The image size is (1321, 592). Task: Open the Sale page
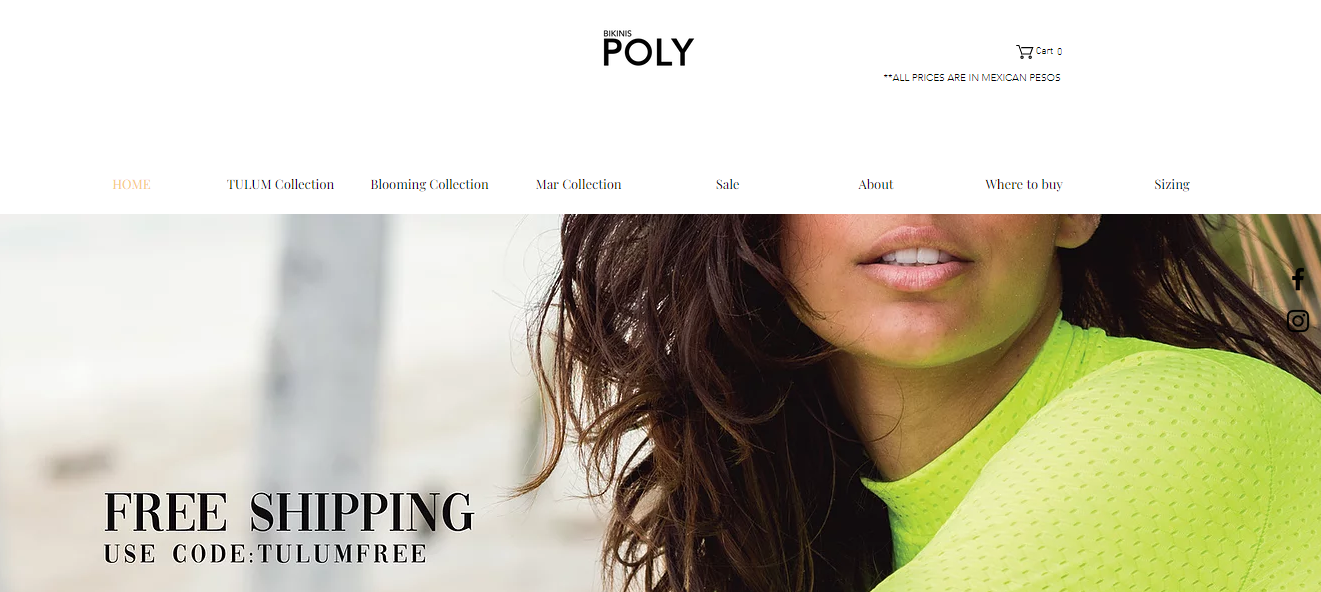coord(727,184)
